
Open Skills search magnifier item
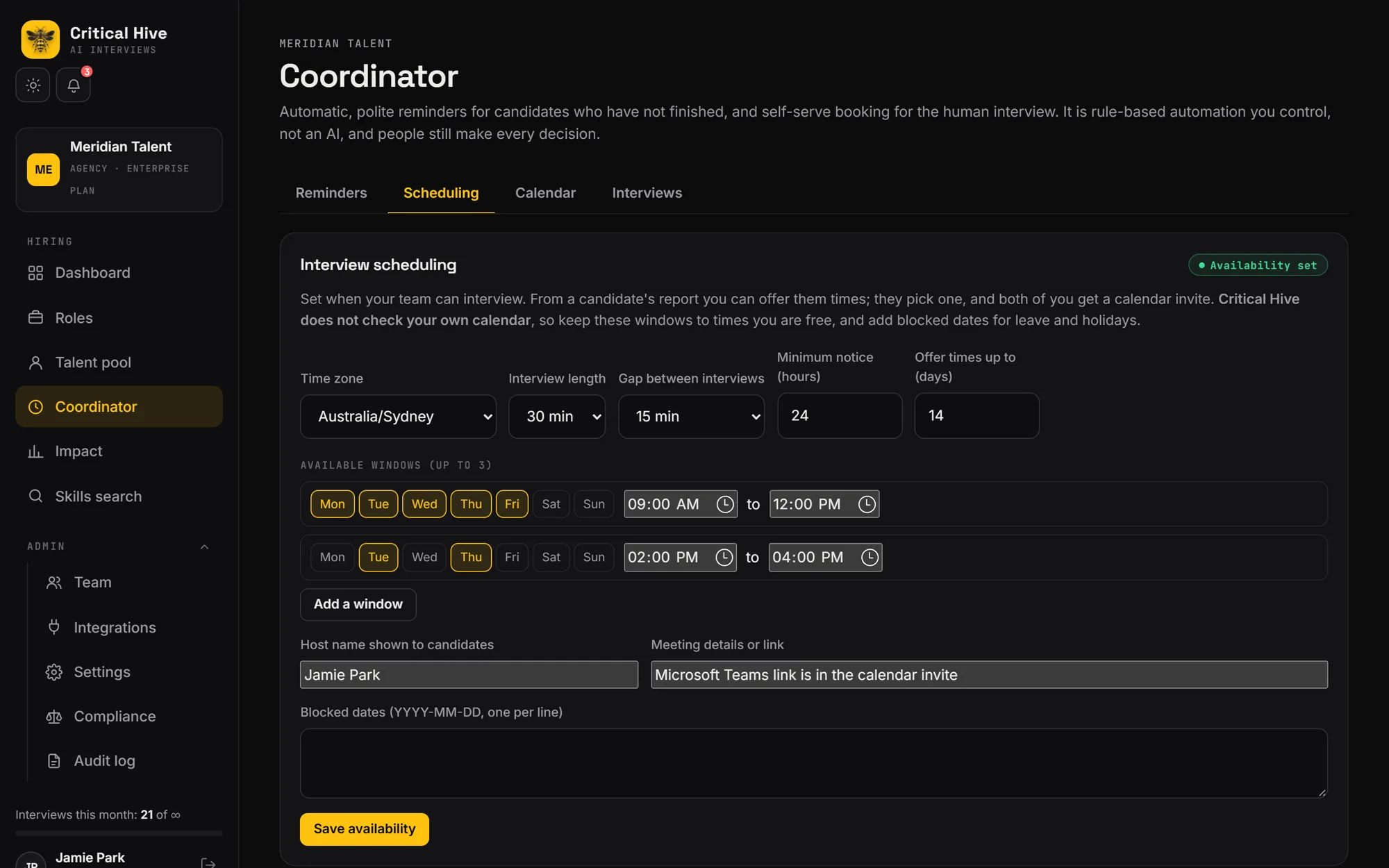[119, 496]
